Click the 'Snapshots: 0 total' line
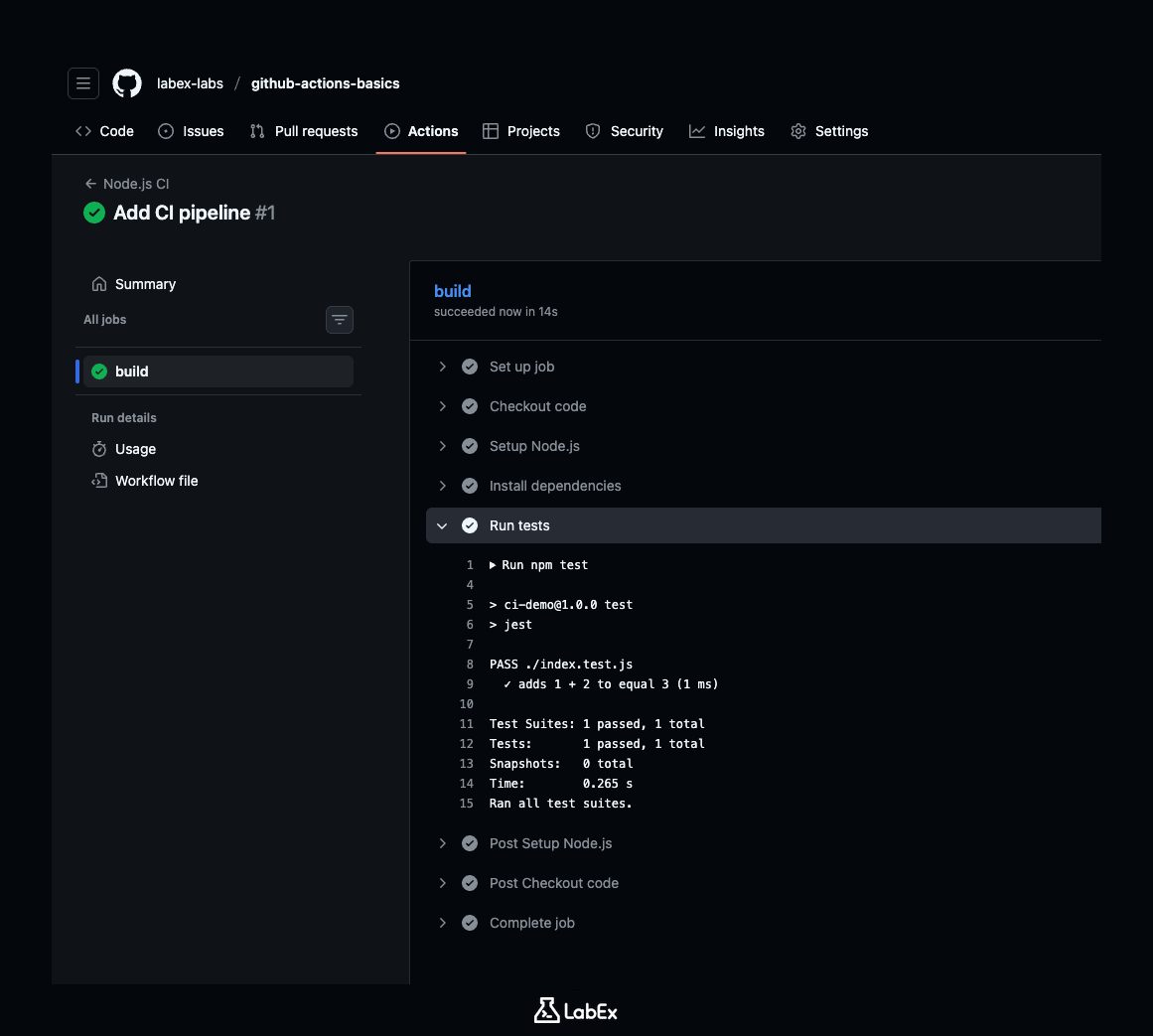Screen dimensions: 1153x1036 click(x=561, y=763)
